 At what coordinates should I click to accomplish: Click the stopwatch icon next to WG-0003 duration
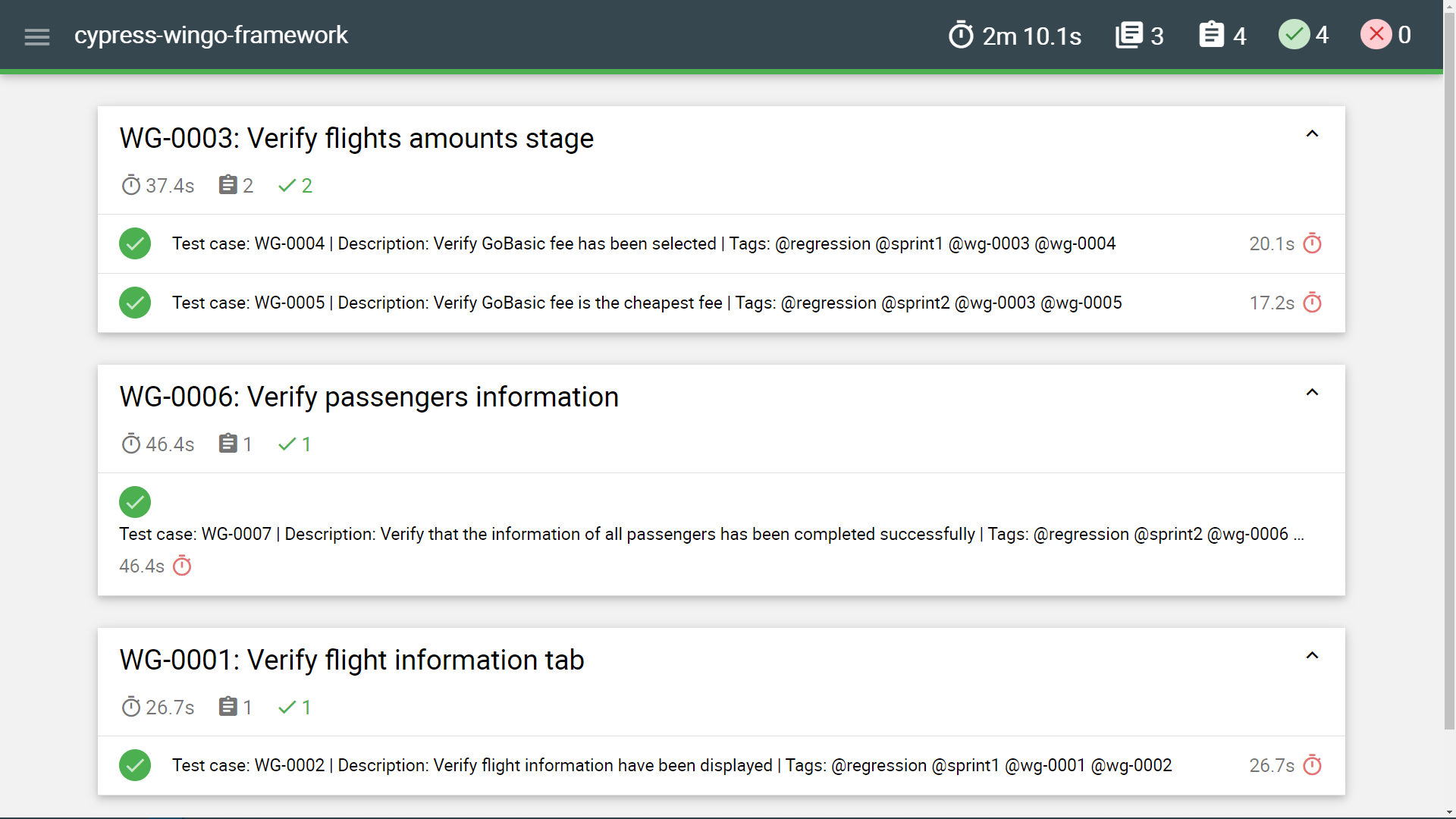[x=130, y=184]
